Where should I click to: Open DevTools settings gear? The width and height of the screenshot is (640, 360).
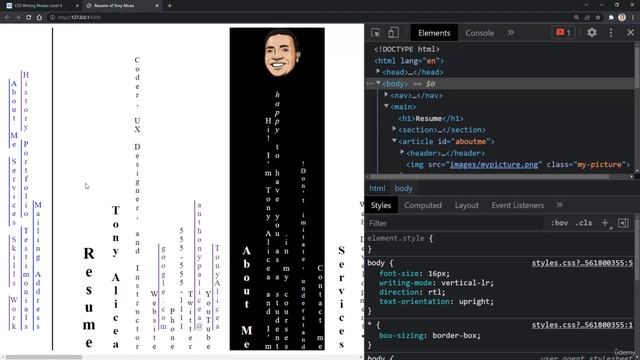click(591, 33)
